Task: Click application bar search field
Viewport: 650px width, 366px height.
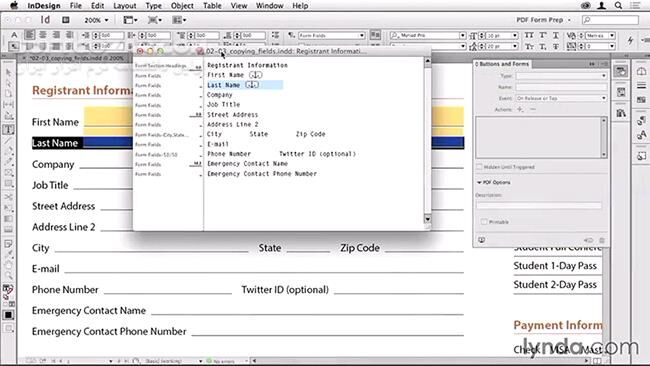Action: pyautogui.click(x=610, y=20)
